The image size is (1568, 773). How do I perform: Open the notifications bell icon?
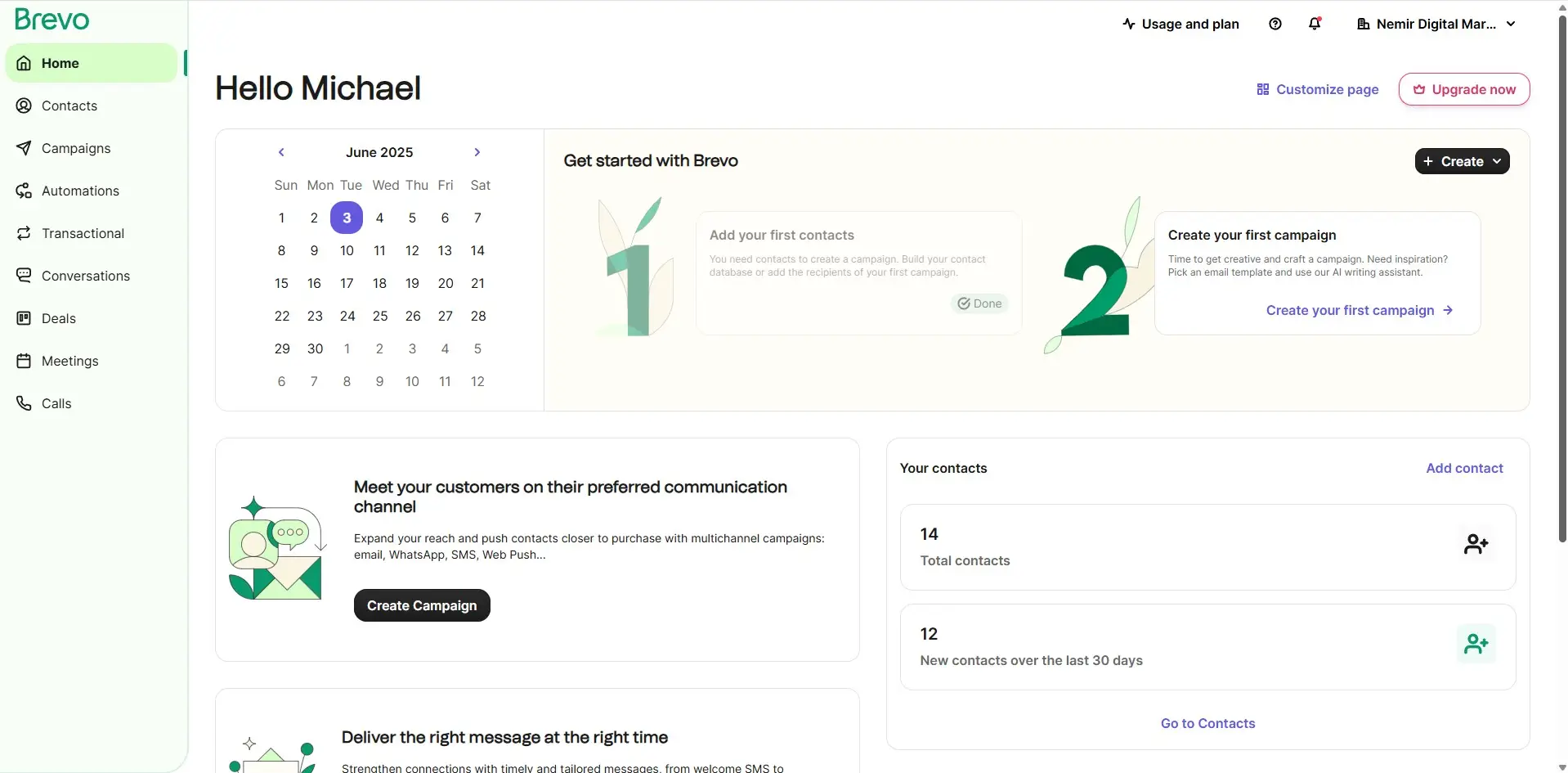[1315, 24]
